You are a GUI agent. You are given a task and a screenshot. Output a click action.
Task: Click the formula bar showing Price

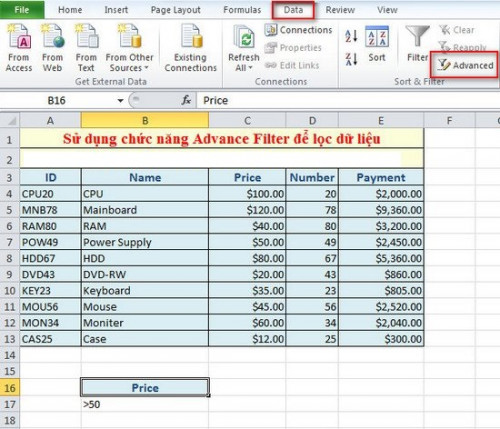coord(348,100)
